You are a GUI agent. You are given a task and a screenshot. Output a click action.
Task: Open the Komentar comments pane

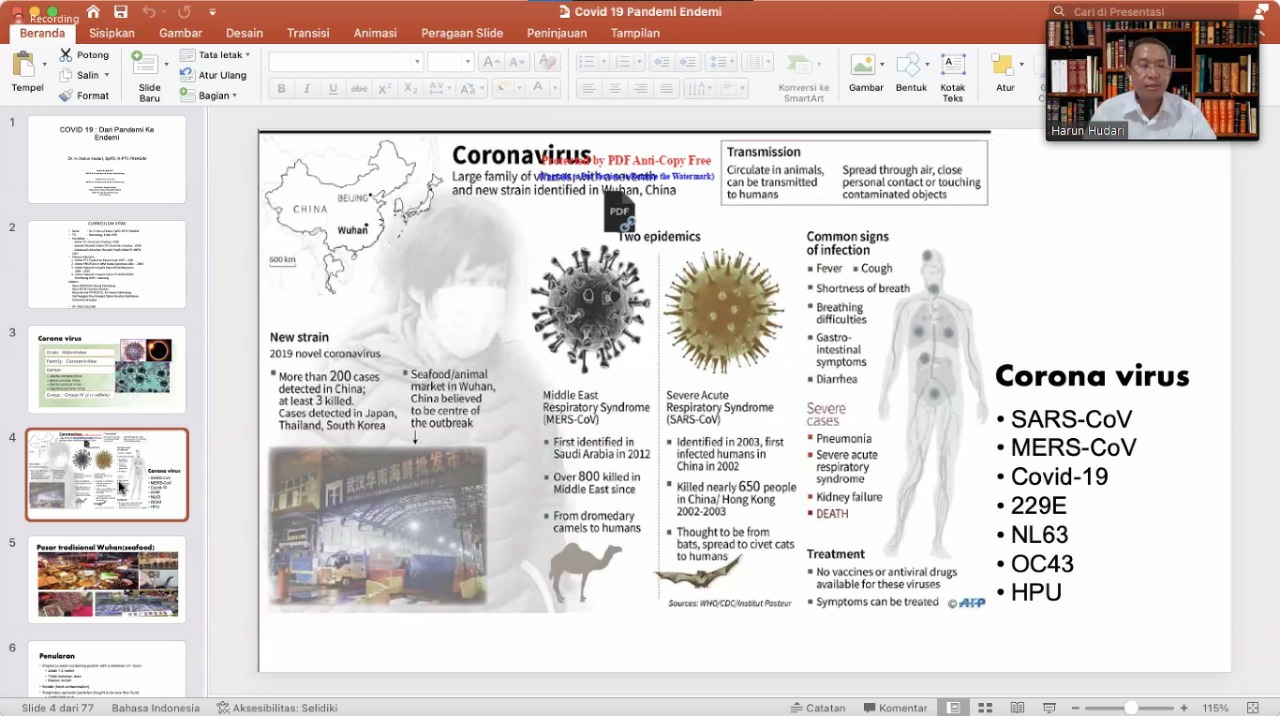(895, 708)
